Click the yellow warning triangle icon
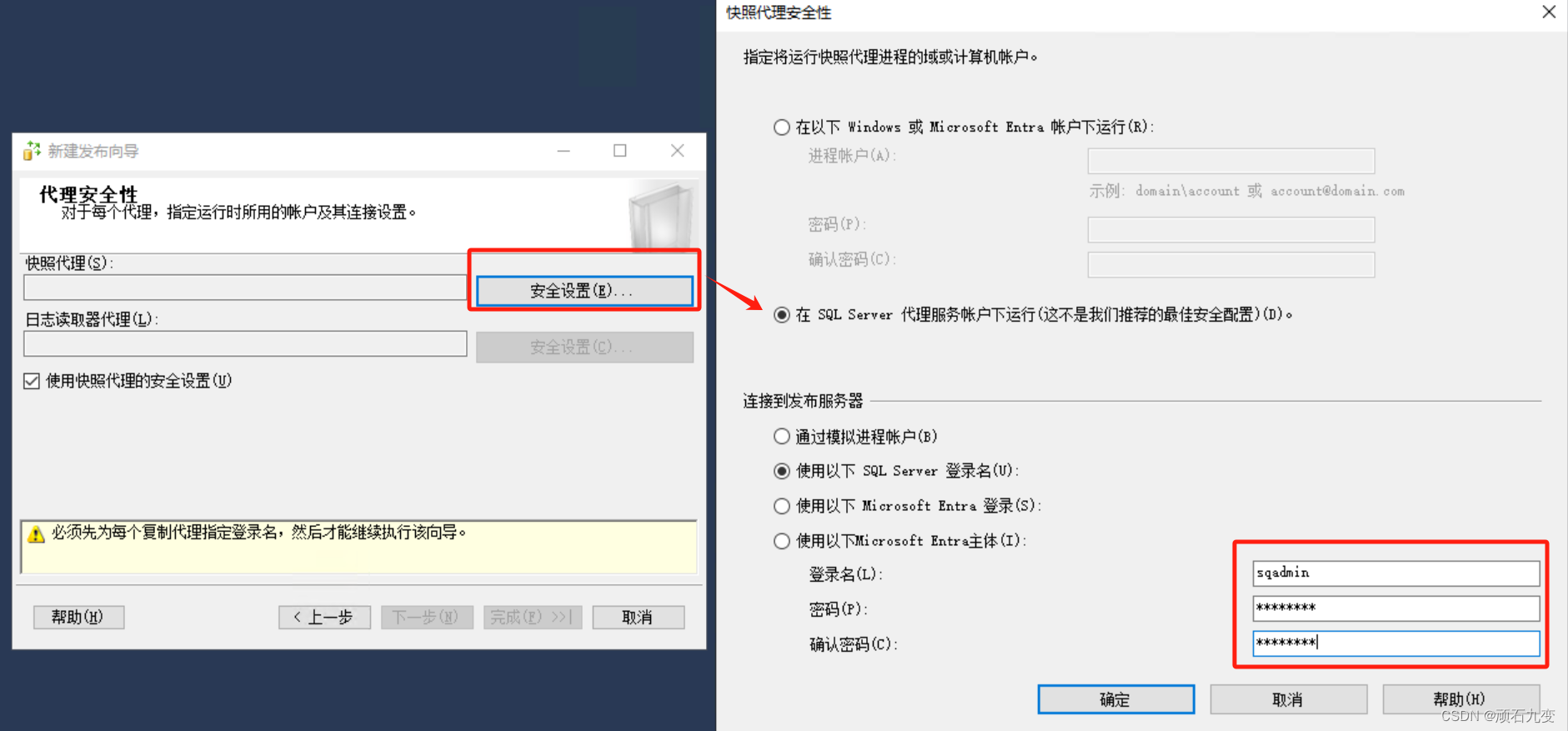1568x731 pixels. [x=36, y=533]
